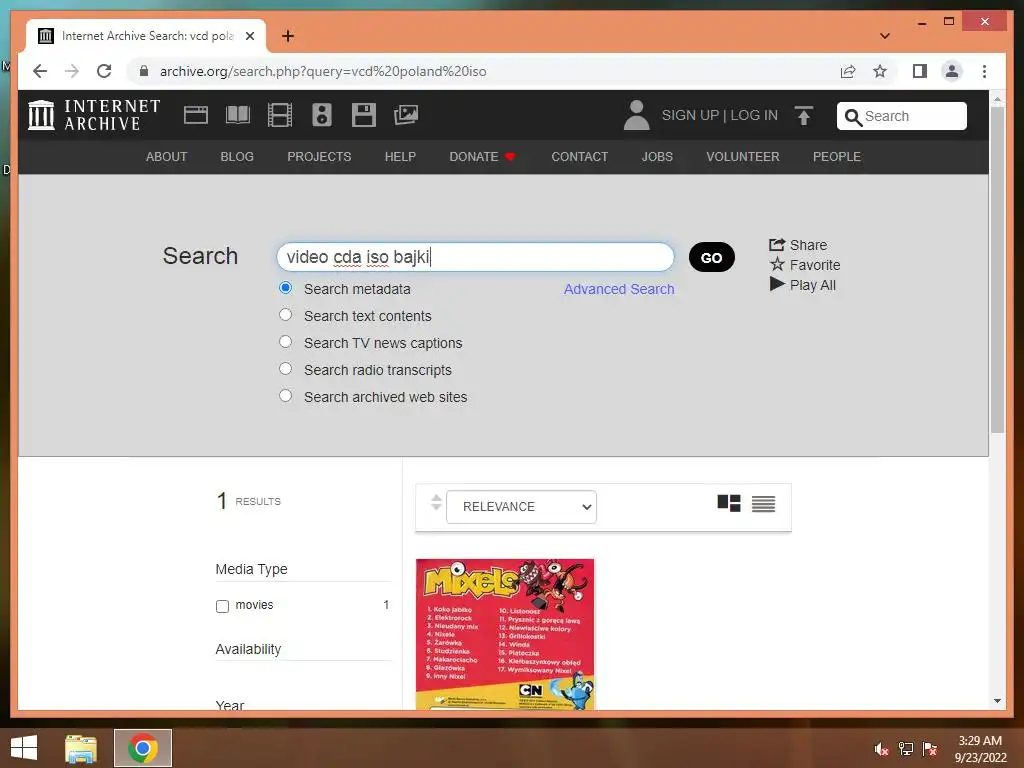Image resolution: width=1024 pixels, height=768 pixels.
Task: Open Windows Start menu
Action: pos(24,748)
